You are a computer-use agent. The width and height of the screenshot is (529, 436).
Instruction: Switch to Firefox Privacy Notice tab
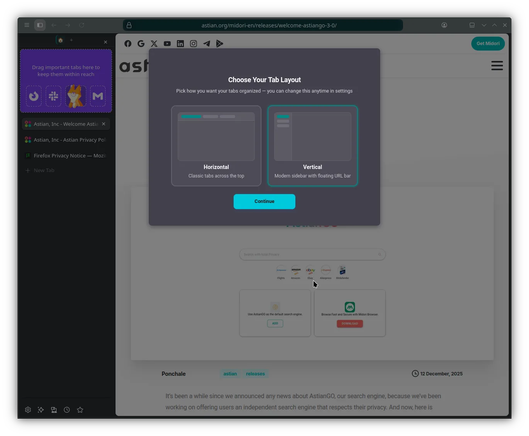click(66, 156)
